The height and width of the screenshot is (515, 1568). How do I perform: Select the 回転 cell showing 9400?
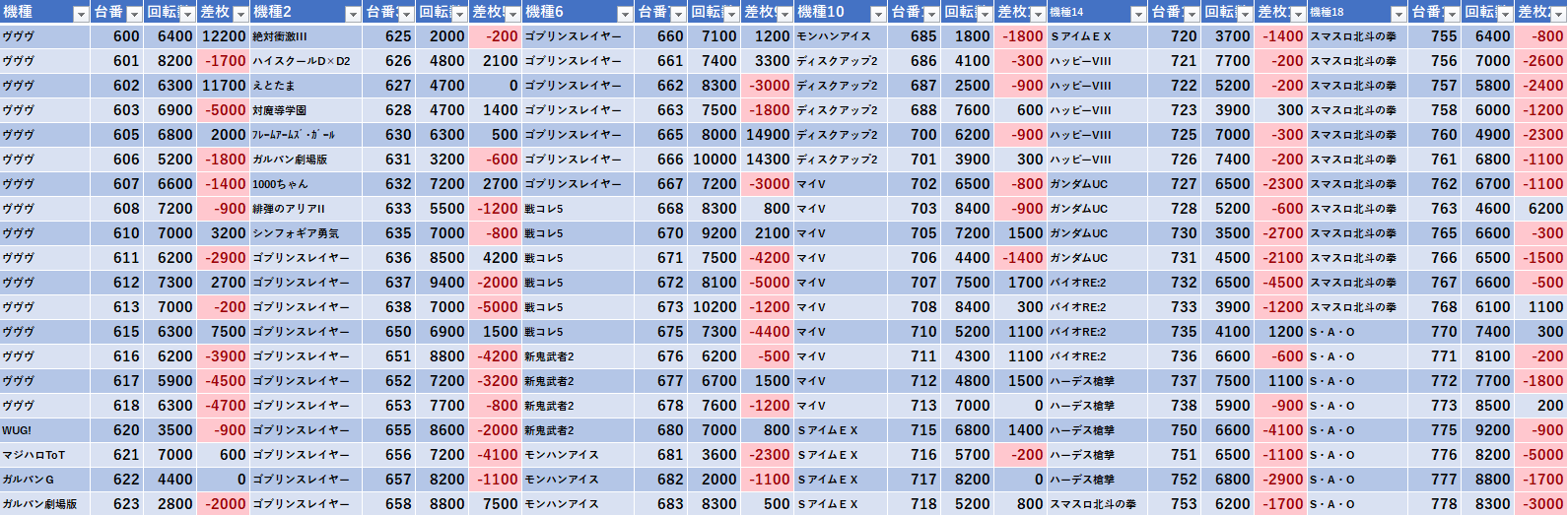tap(442, 283)
